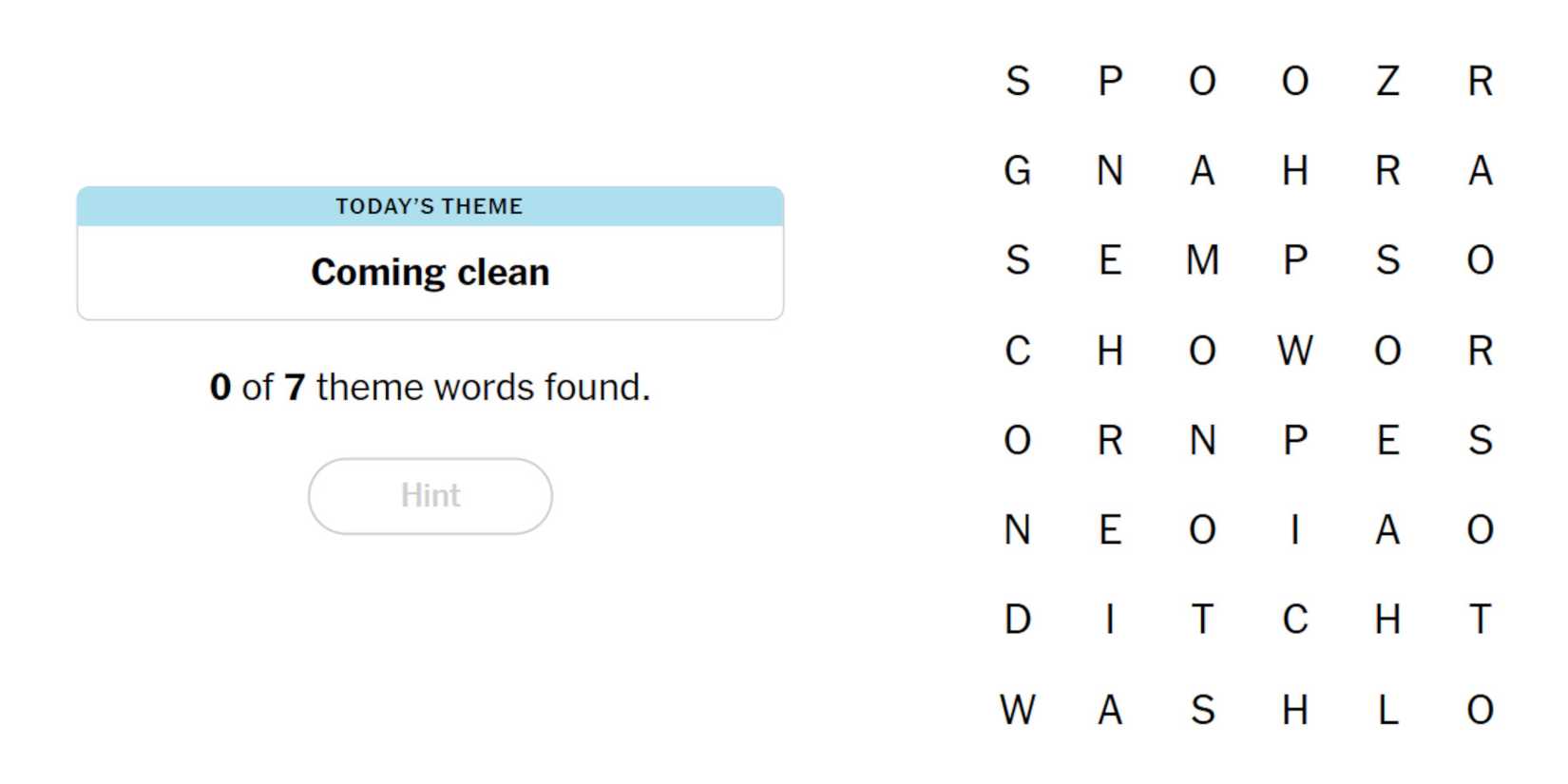Select the letter L in the grid
The image size is (1568, 784).
point(1387,710)
